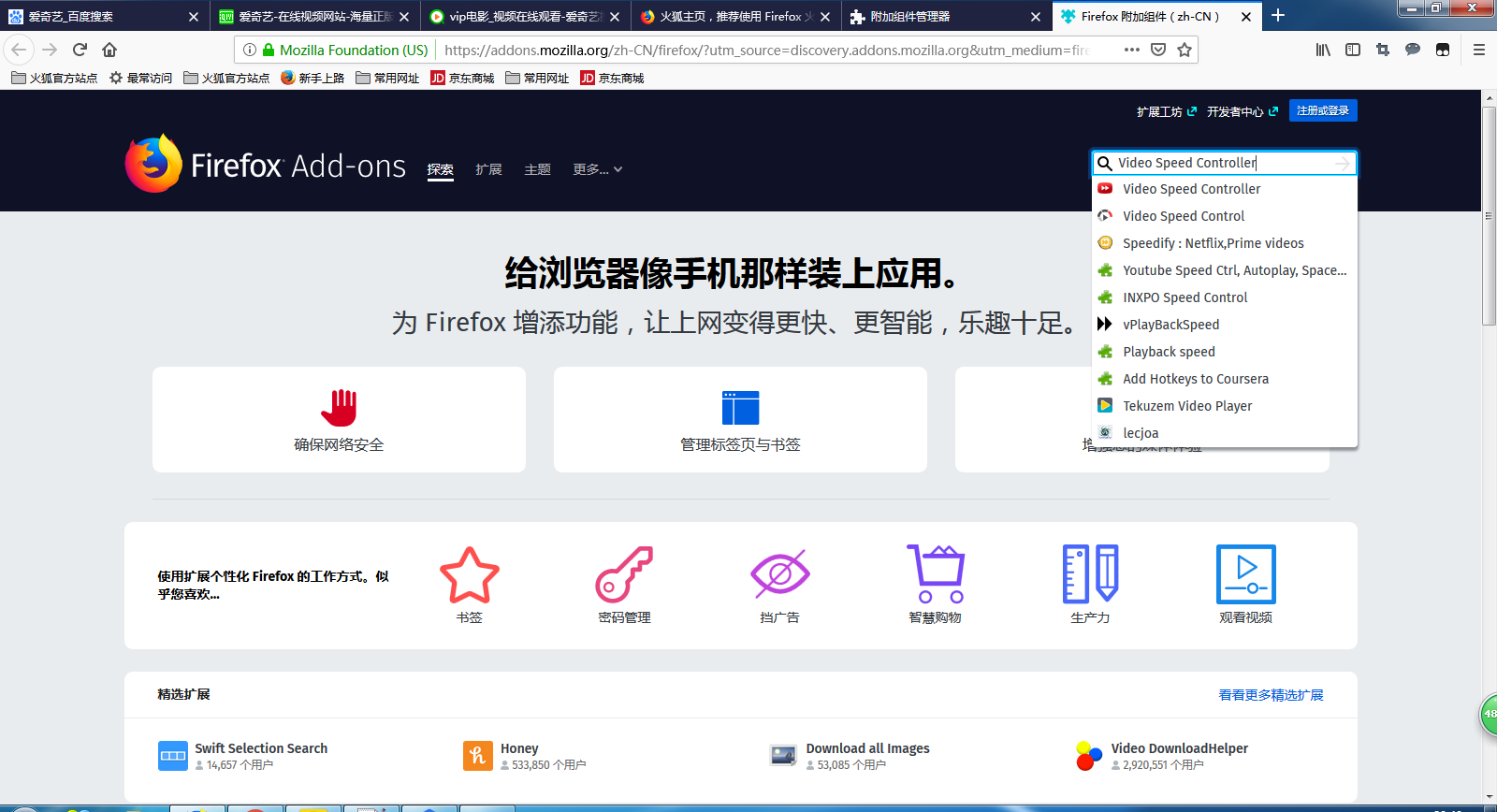Select INXPO Speed Control suggestion
1497x812 pixels.
[1225, 297]
